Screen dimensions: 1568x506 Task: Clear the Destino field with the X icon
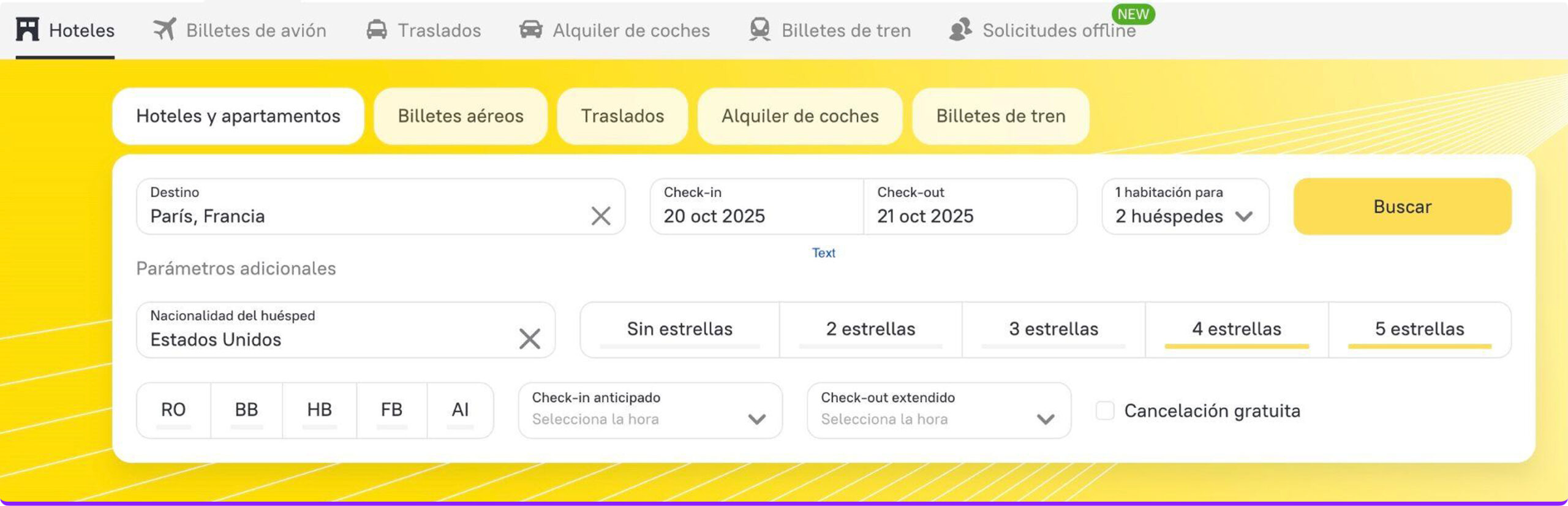(601, 216)
